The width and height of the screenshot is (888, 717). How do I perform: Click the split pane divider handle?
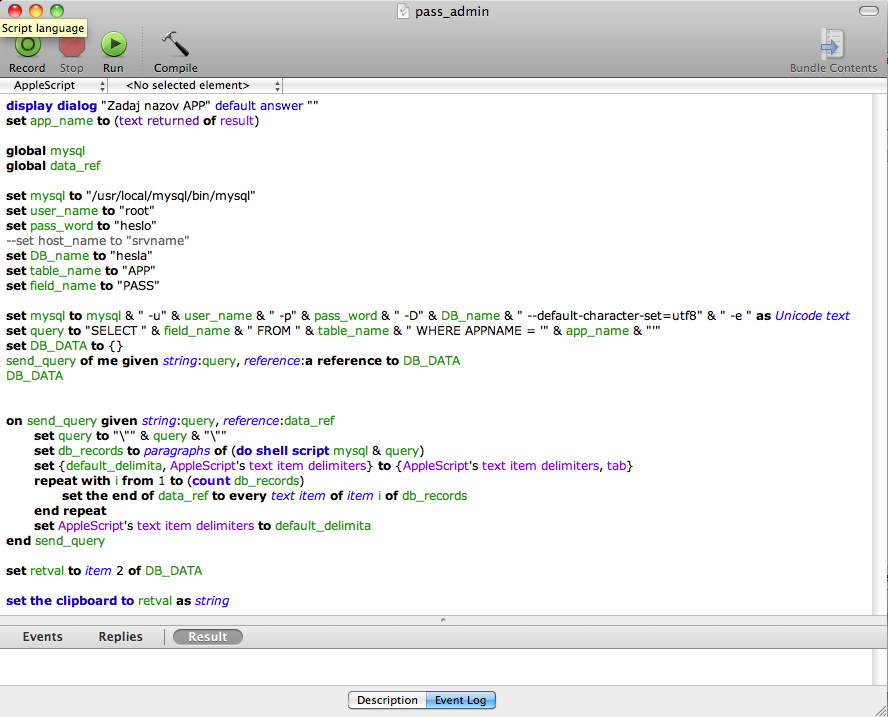tap(444, 620)
